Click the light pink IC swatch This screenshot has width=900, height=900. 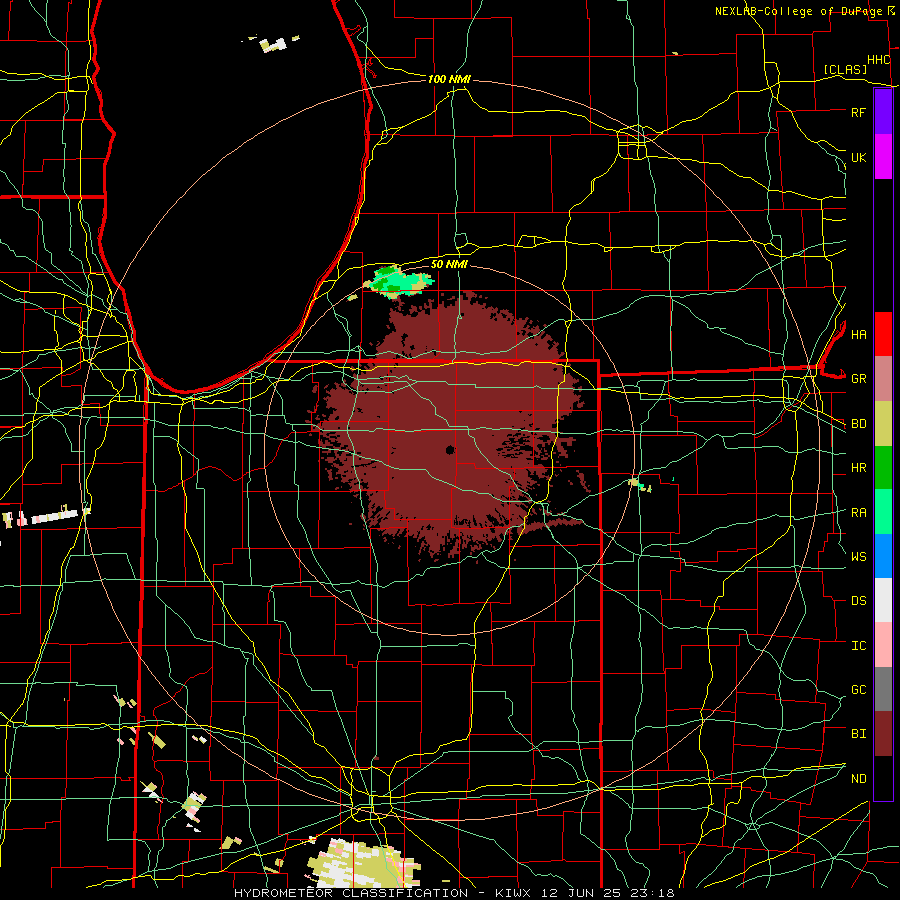coord(883,645)
